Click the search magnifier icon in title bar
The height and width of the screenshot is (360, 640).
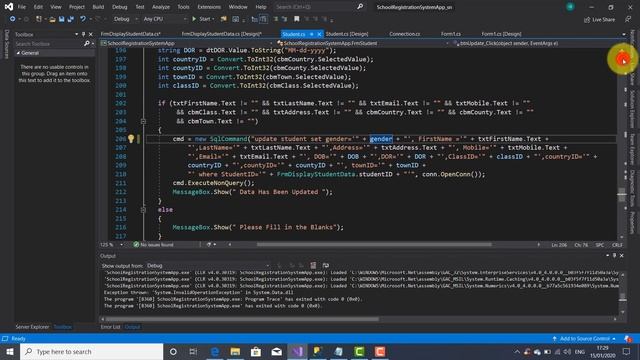(x=360, y=7)
